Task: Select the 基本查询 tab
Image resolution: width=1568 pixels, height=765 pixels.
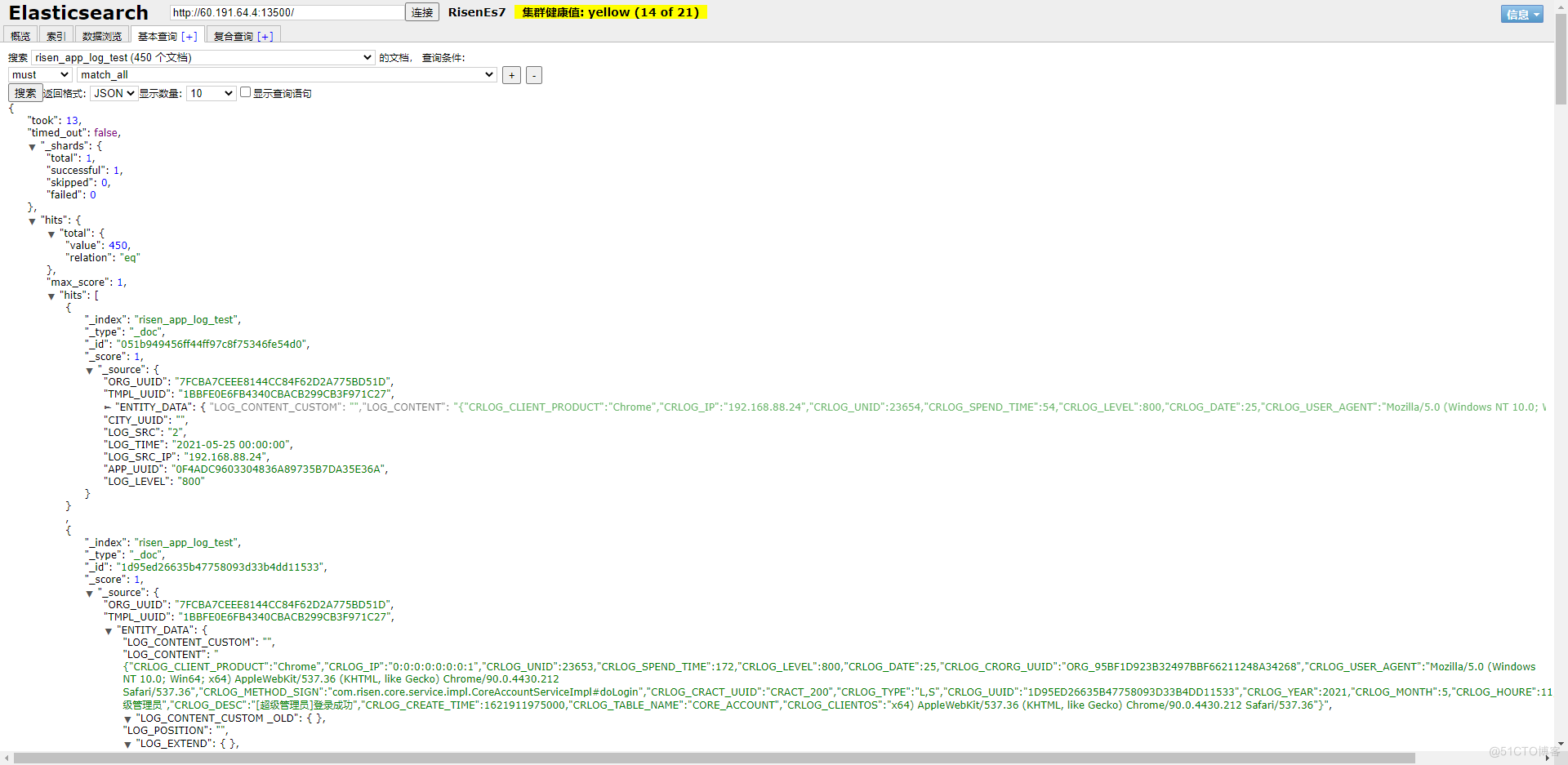Action: click(x=158, y=36)
